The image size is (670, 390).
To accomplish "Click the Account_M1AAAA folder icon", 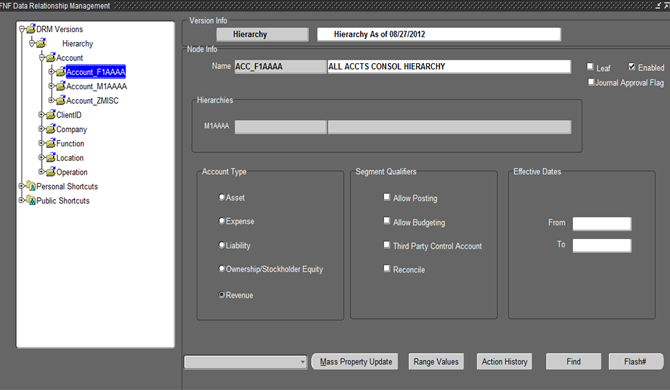I will [x=61, y=86].
